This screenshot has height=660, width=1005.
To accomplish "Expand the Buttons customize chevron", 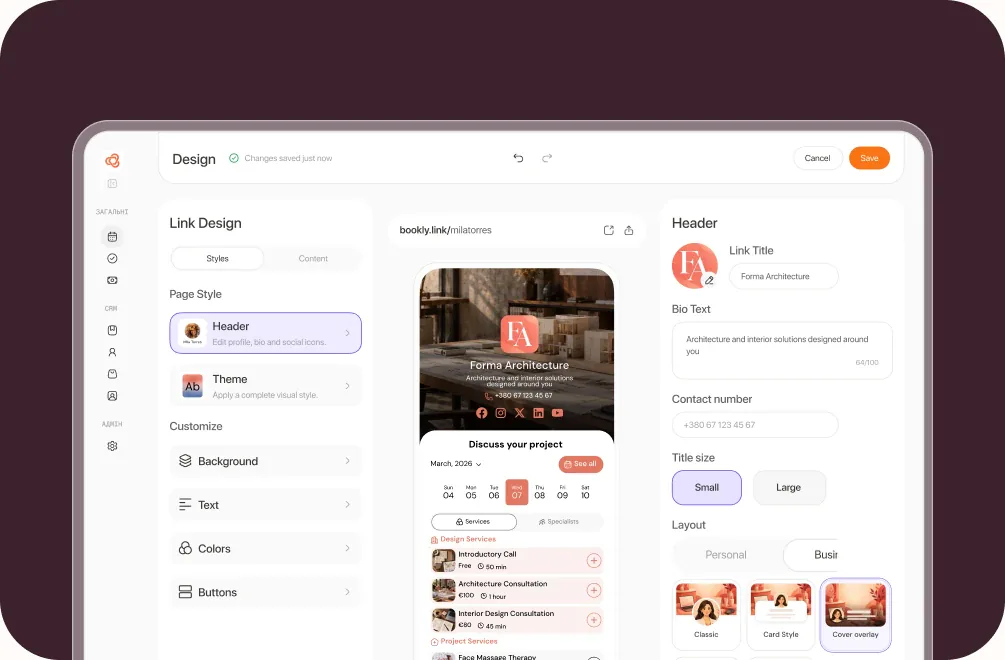I will pyautogui.click(x=347, y=591).
